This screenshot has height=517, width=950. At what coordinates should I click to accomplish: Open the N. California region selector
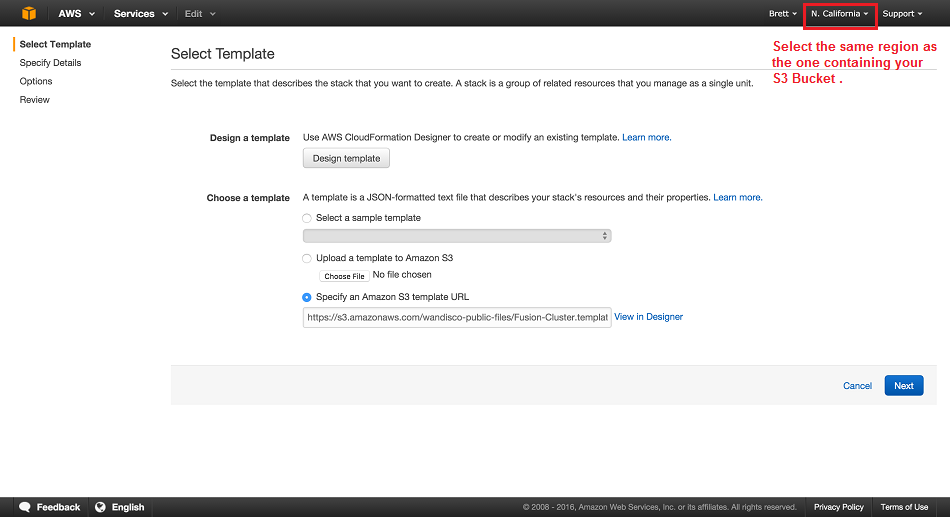840,13
